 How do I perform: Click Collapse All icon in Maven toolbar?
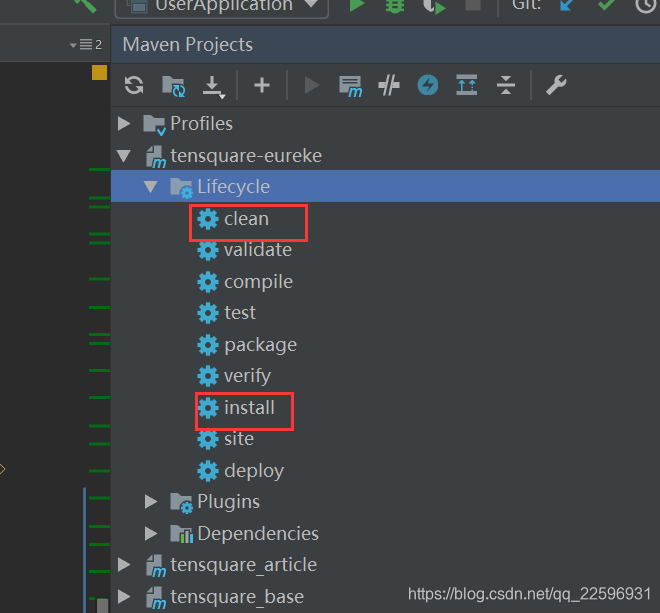(506, 85)
